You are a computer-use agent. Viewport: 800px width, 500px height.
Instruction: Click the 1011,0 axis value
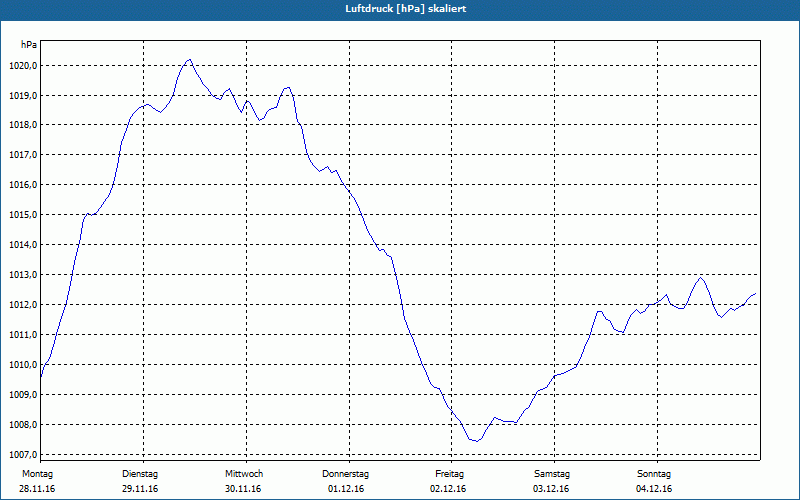coord(23,335)
